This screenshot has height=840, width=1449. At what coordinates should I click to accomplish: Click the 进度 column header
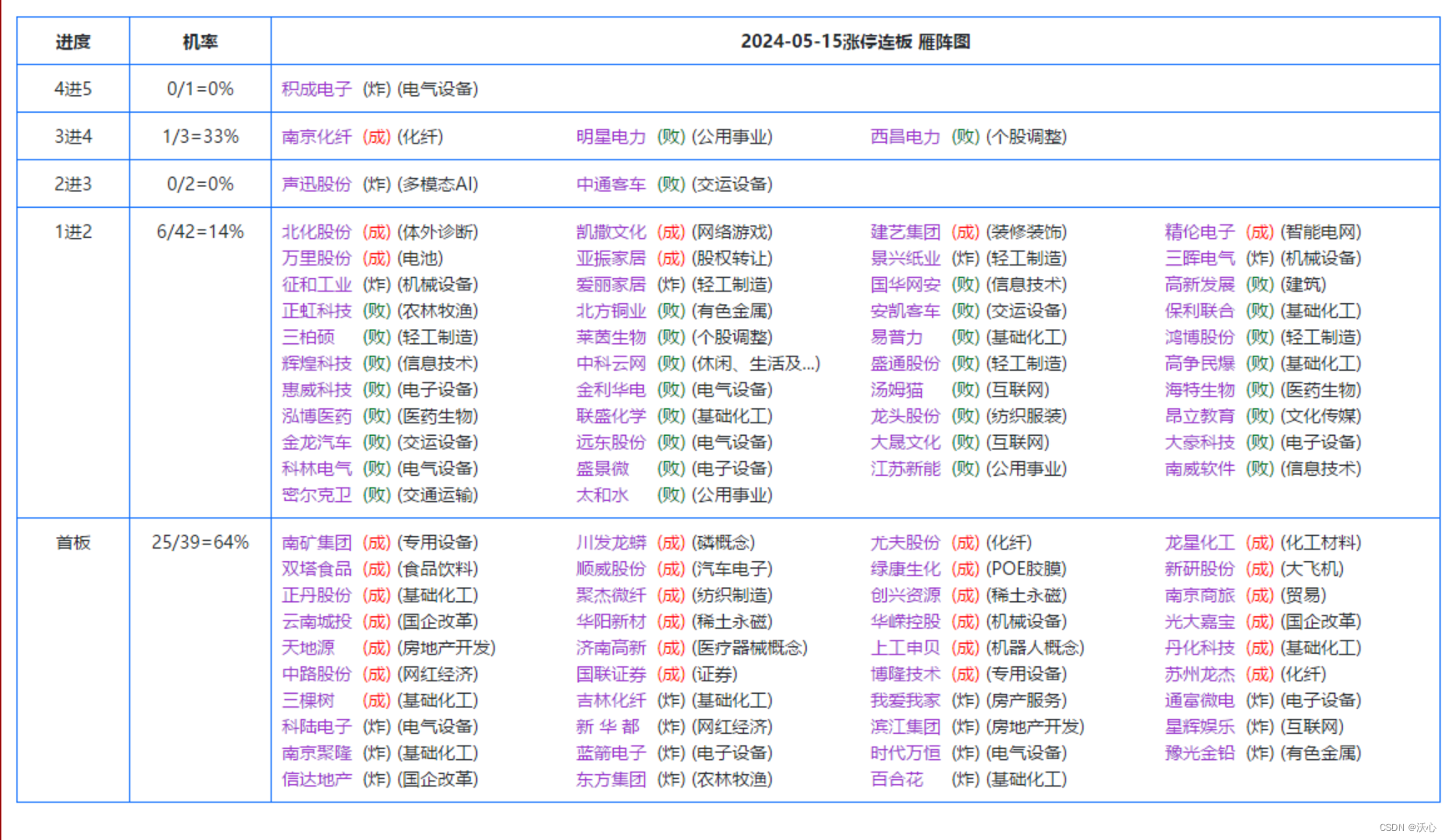[73, 42]
